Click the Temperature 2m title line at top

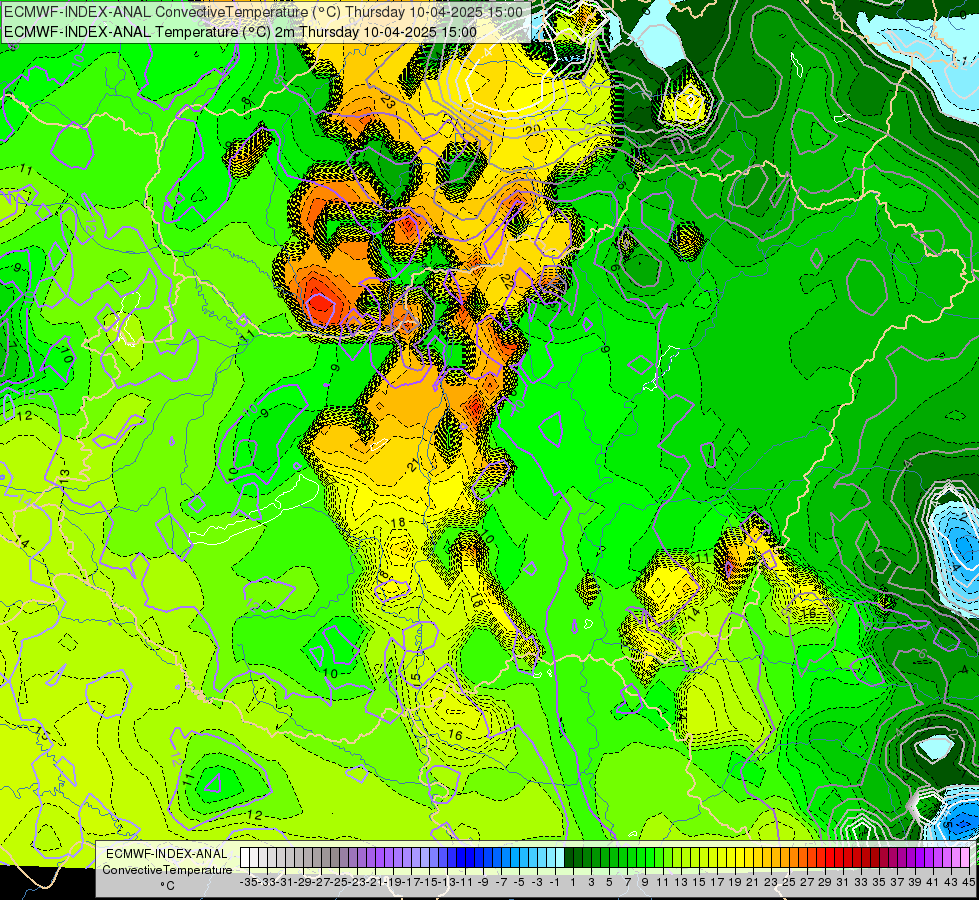[240, 32]
